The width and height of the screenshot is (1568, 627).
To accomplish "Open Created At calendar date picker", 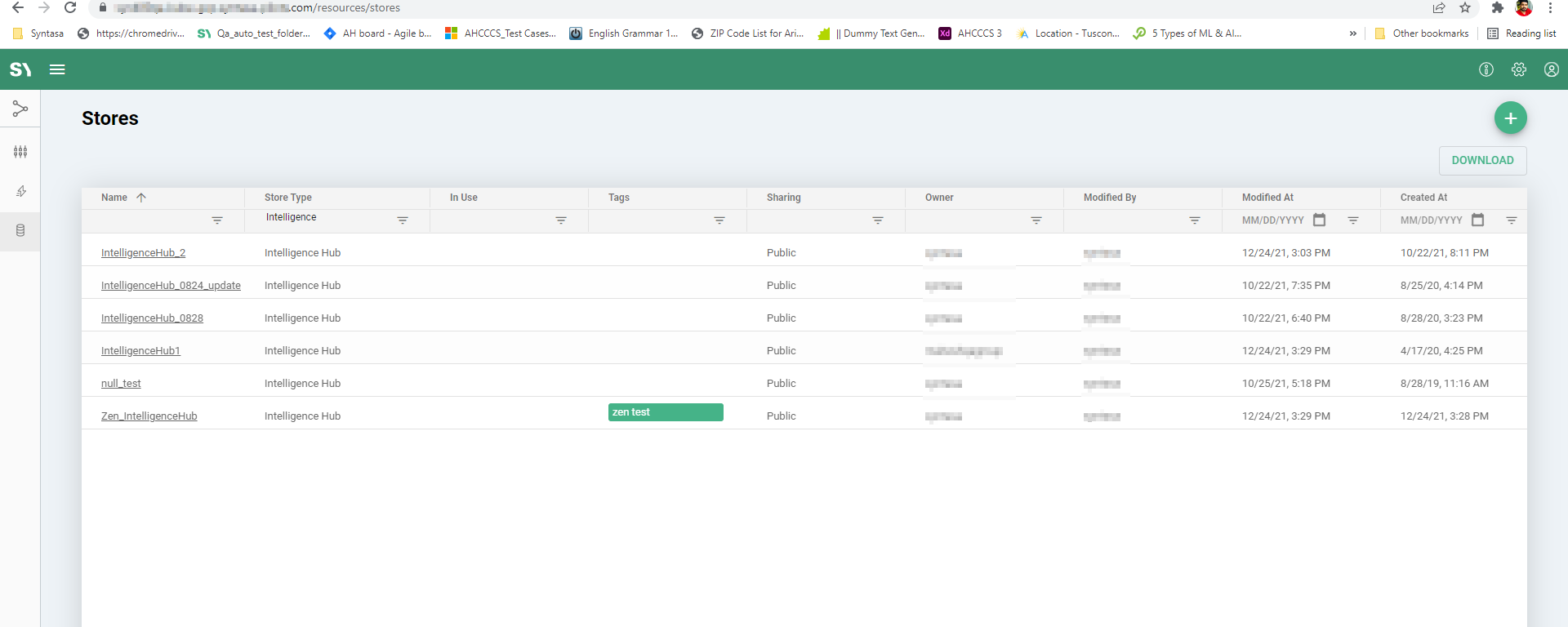I will pos(1477,220).
